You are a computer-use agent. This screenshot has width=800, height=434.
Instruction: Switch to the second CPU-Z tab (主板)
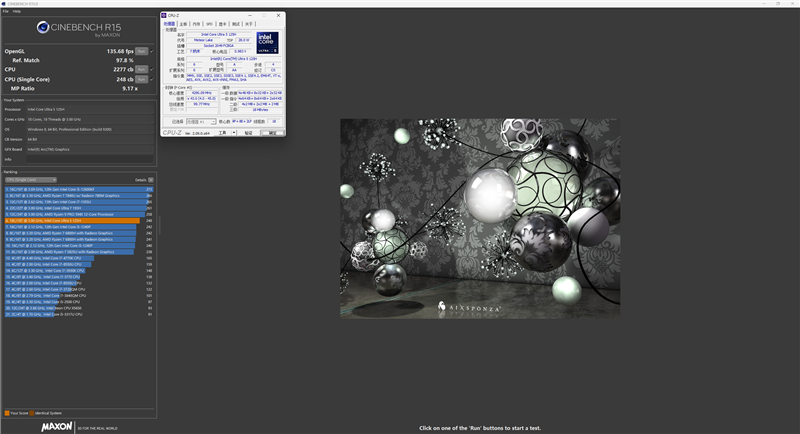(x=183, y=24)
